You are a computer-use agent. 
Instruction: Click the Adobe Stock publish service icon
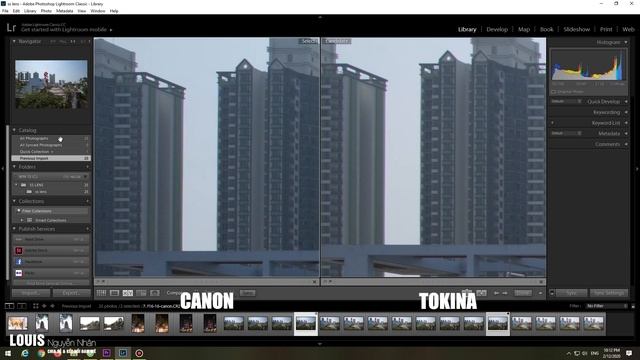tap(18, 250)
